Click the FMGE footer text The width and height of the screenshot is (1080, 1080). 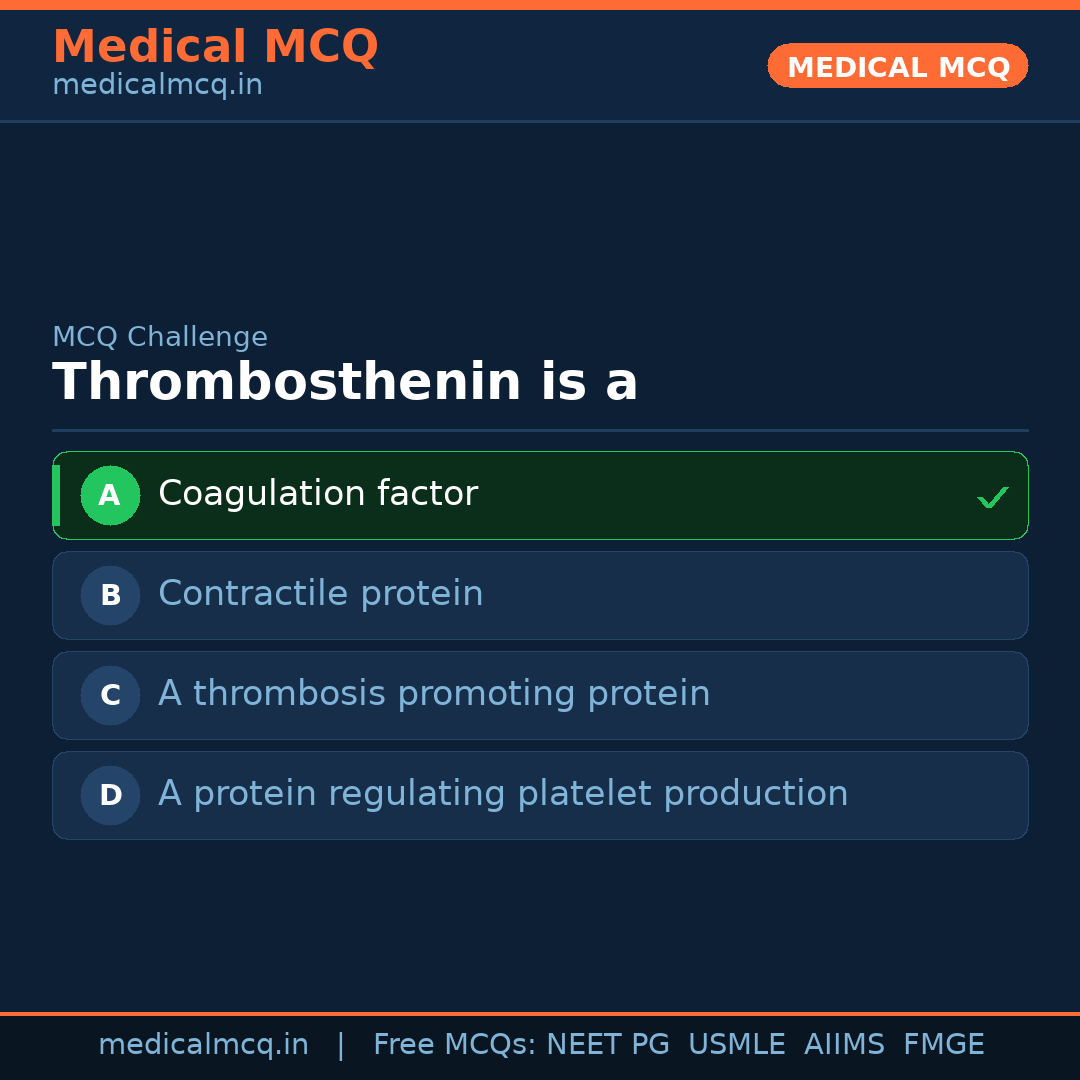943,1045
